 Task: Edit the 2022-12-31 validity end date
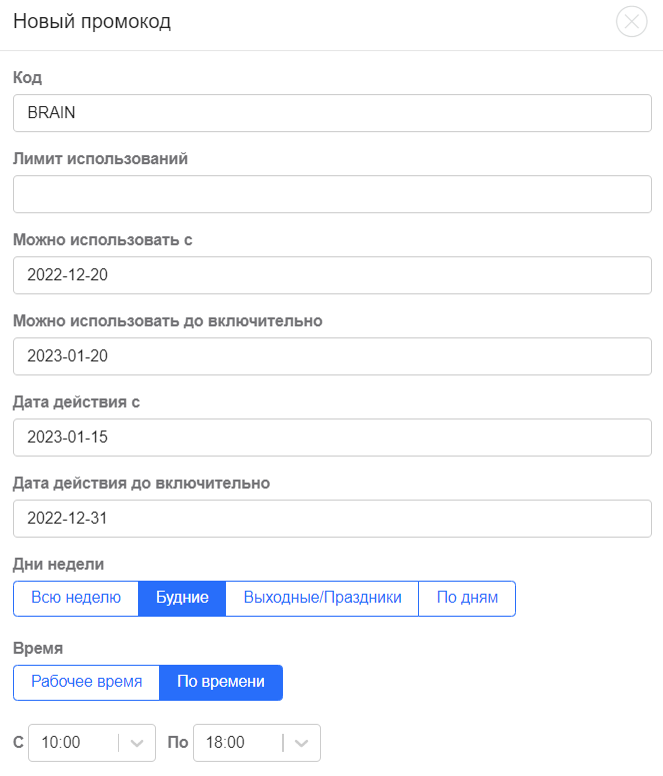point(332,519)
